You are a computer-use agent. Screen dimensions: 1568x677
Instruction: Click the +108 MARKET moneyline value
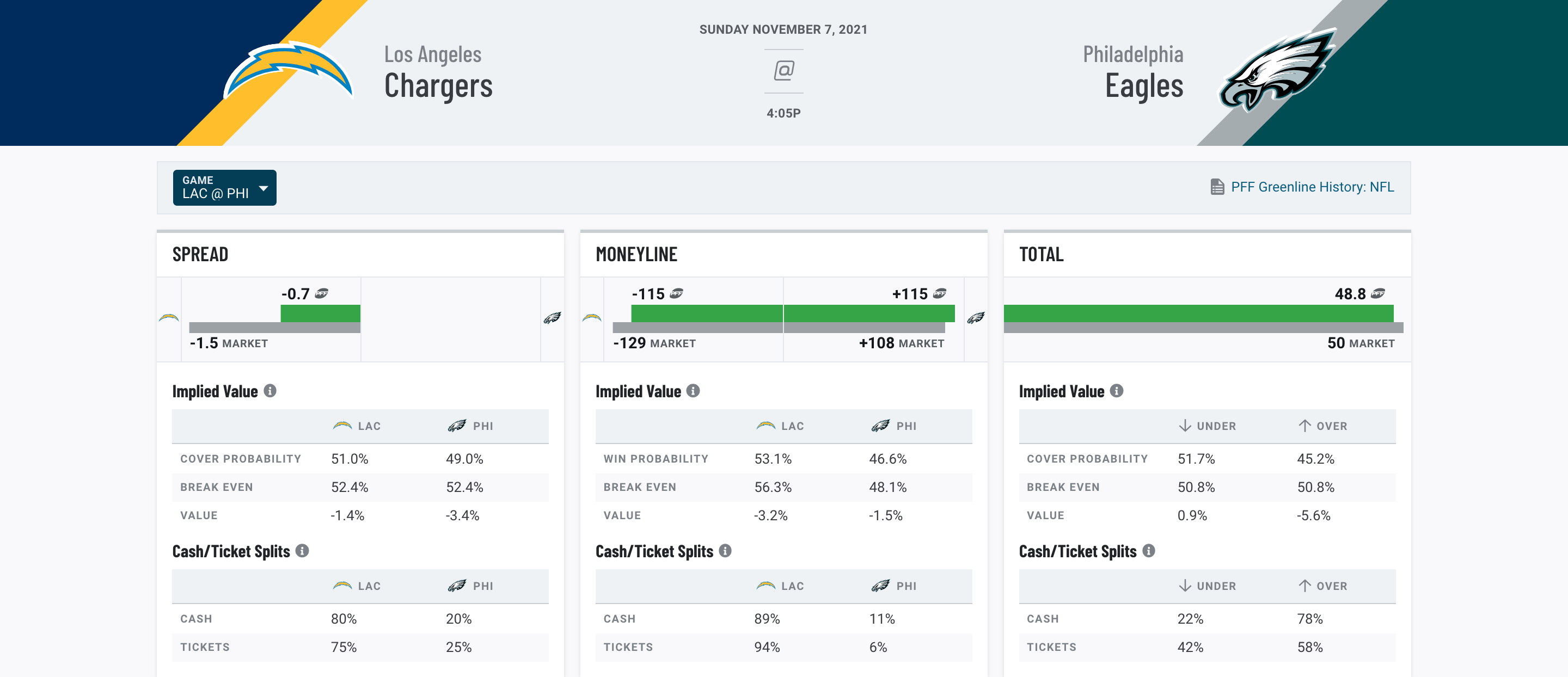point(902,343)
